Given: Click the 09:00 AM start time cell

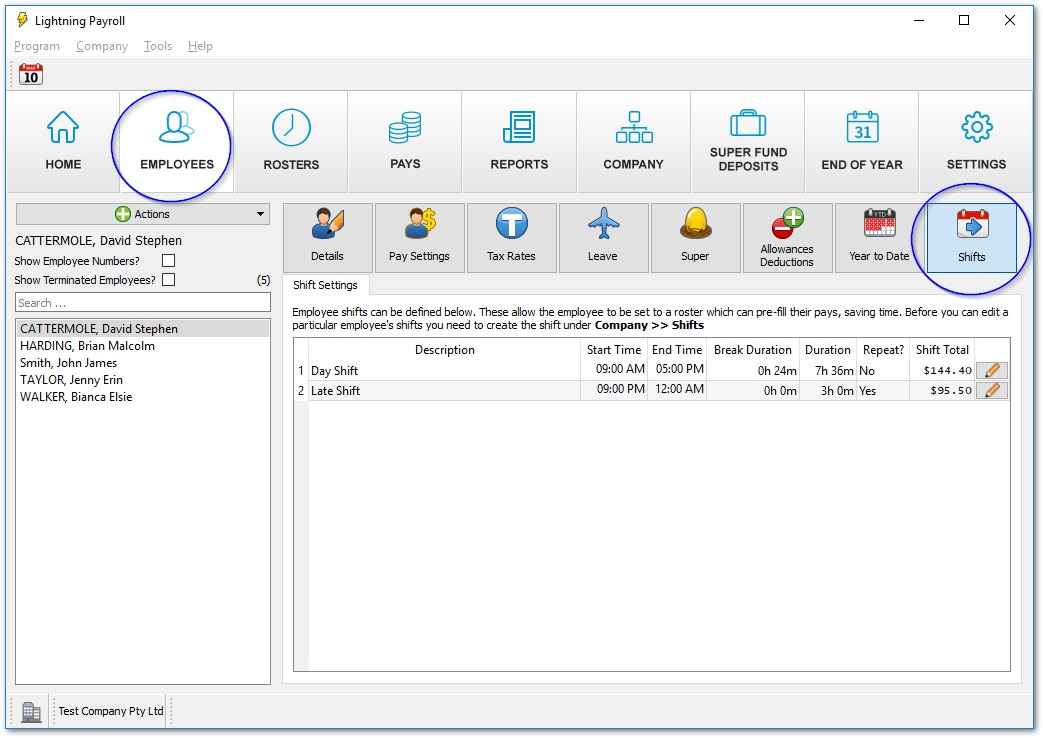Looking at the screenshot, I should coord(613,370).
